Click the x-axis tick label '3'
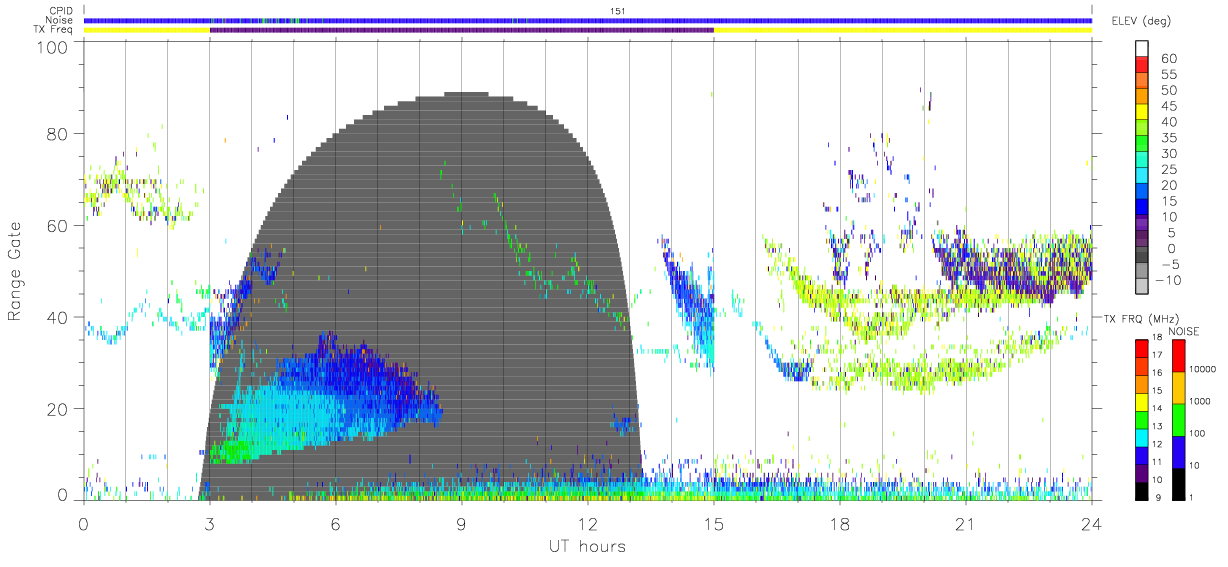1228x567 pixels. (209, 524)
